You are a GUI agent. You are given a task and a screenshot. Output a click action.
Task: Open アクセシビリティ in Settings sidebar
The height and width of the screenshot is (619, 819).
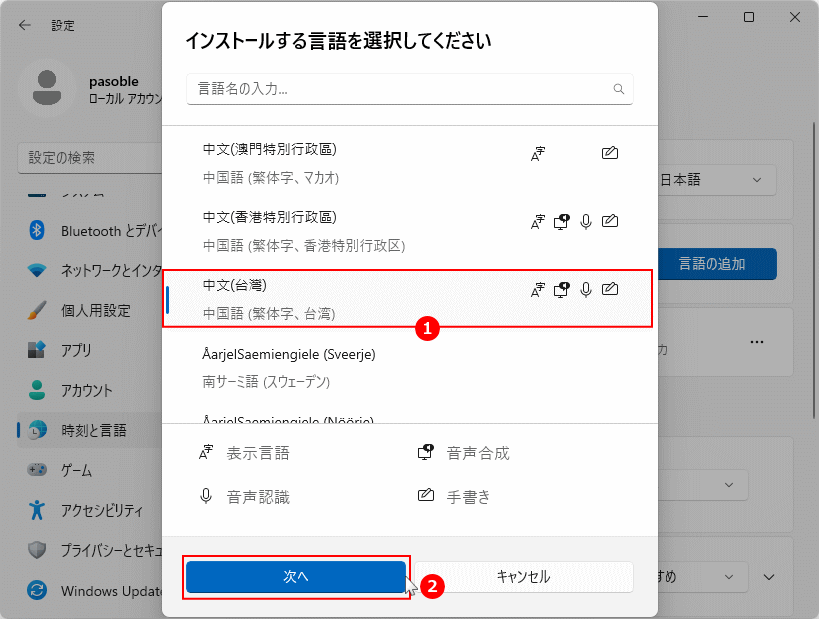point(90,510)
